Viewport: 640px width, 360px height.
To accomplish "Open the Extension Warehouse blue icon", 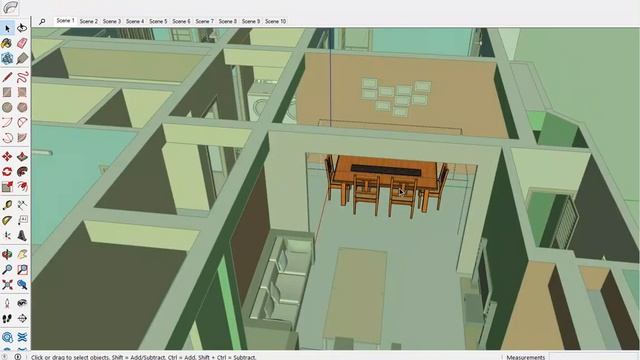I will click(7, 338).
